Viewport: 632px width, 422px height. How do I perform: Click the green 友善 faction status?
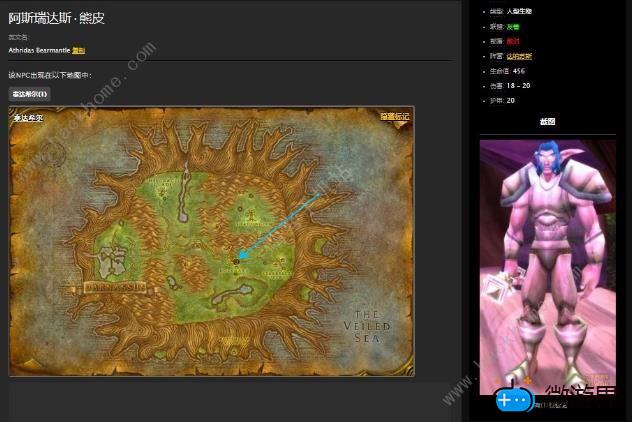click(x=513, y=27)
